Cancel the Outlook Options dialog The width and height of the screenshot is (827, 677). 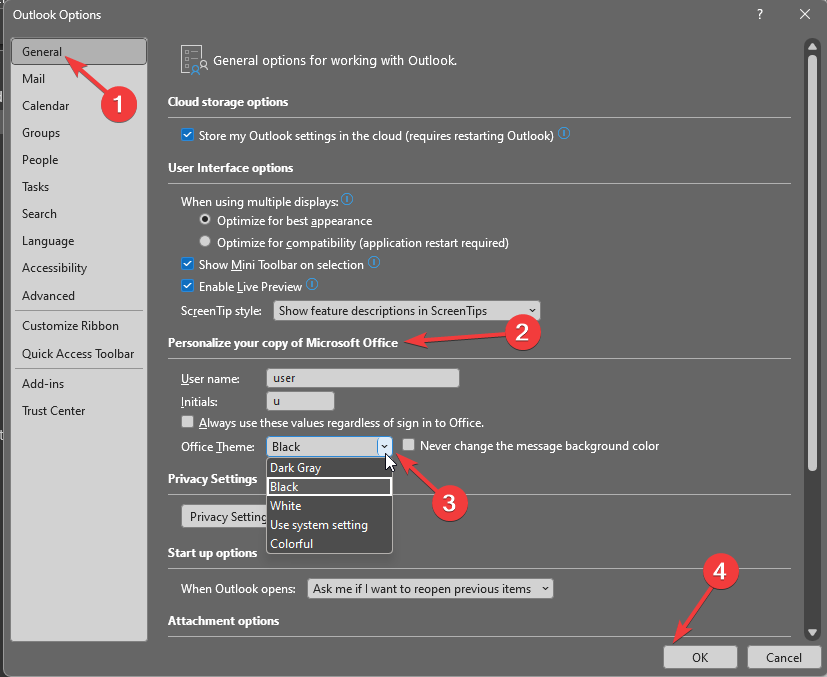pos(783,657)
